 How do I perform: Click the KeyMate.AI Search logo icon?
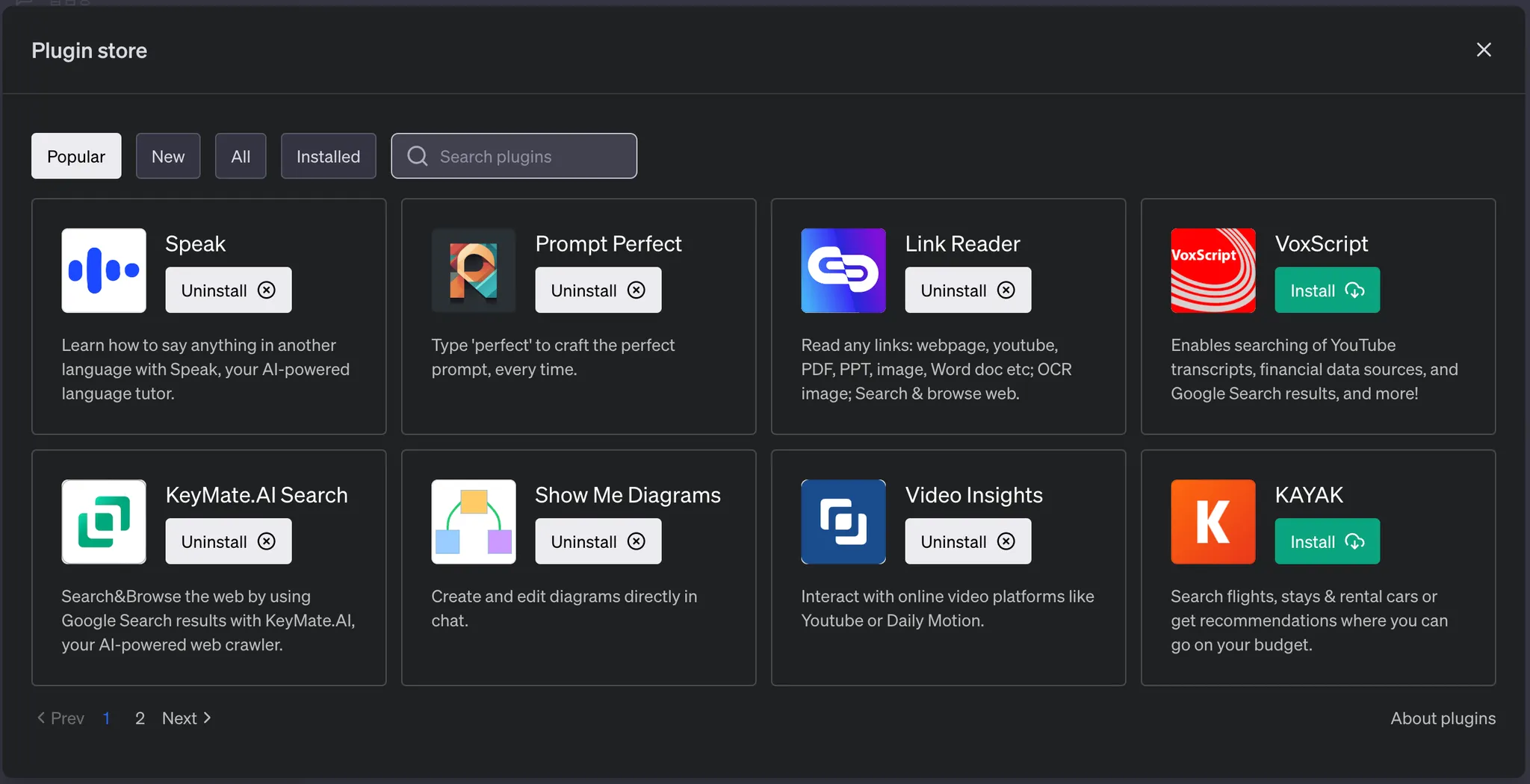[104, 521]
